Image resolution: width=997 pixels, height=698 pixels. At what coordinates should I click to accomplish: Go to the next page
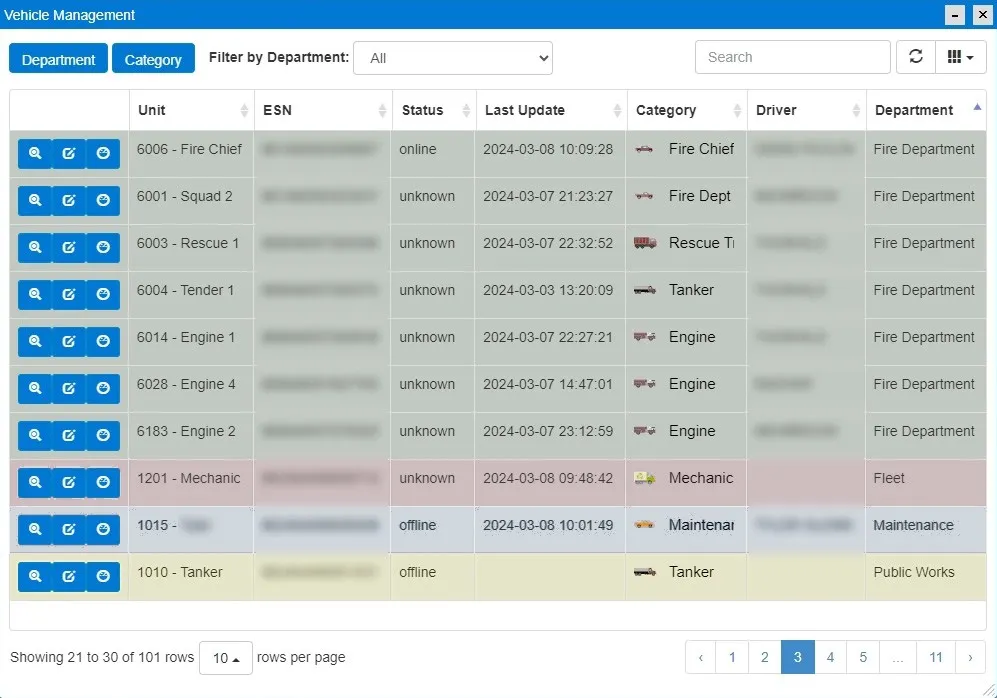click(970, 657)
